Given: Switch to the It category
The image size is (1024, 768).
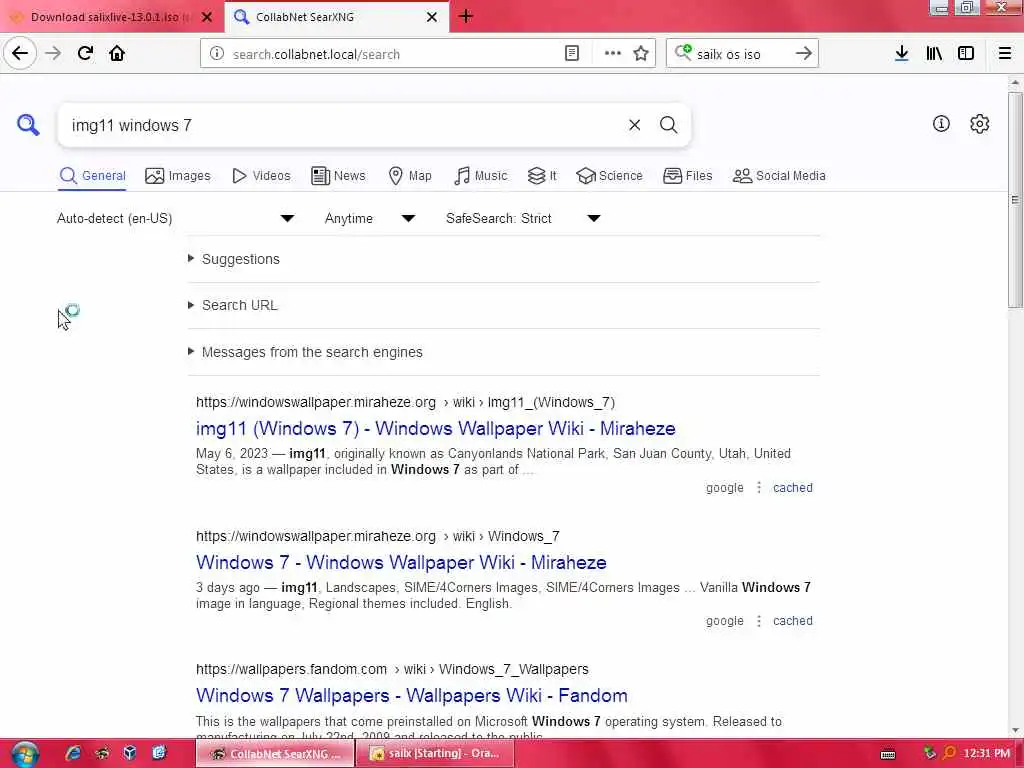Looking at the screenshot, I should (542, 176).
